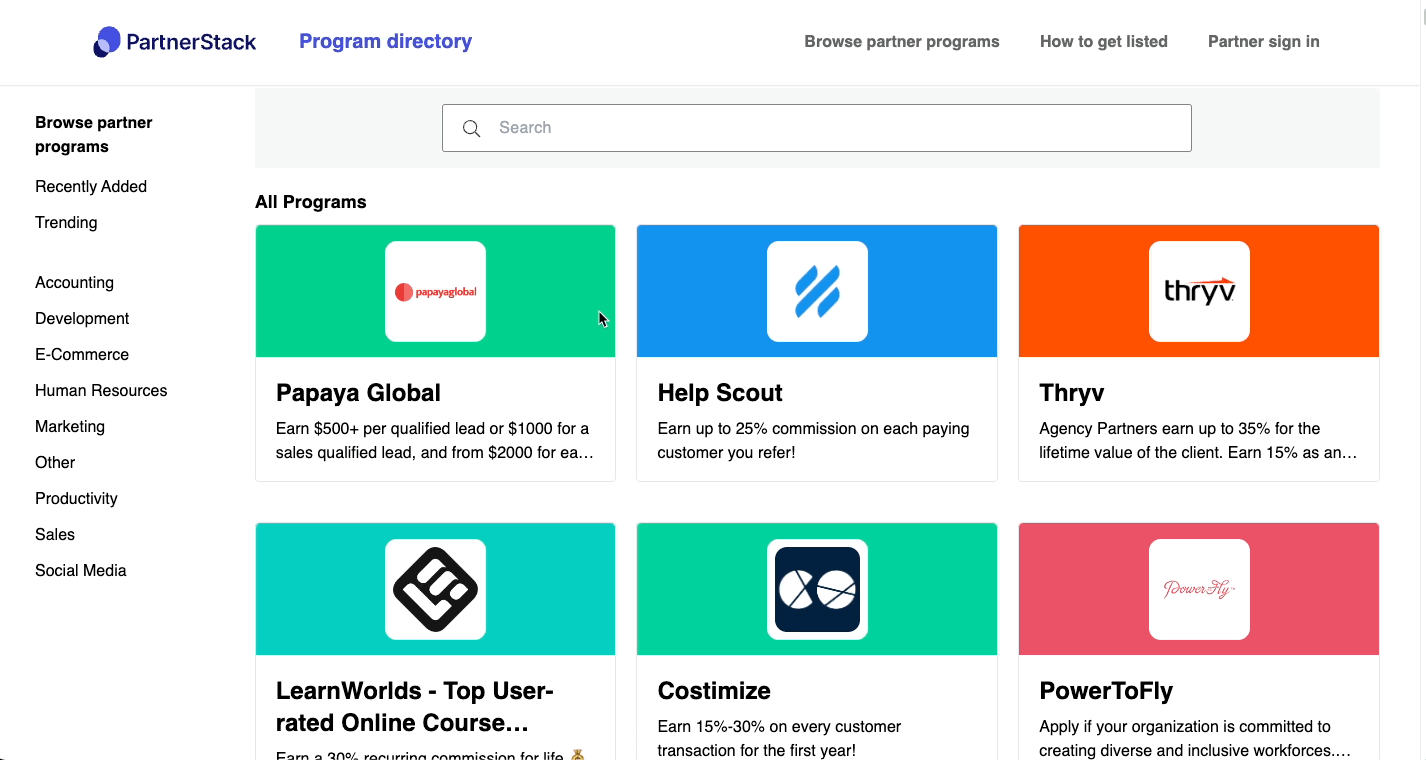Filter by E-Commerce category
The image size is (1426, 760).
point(82,354)
